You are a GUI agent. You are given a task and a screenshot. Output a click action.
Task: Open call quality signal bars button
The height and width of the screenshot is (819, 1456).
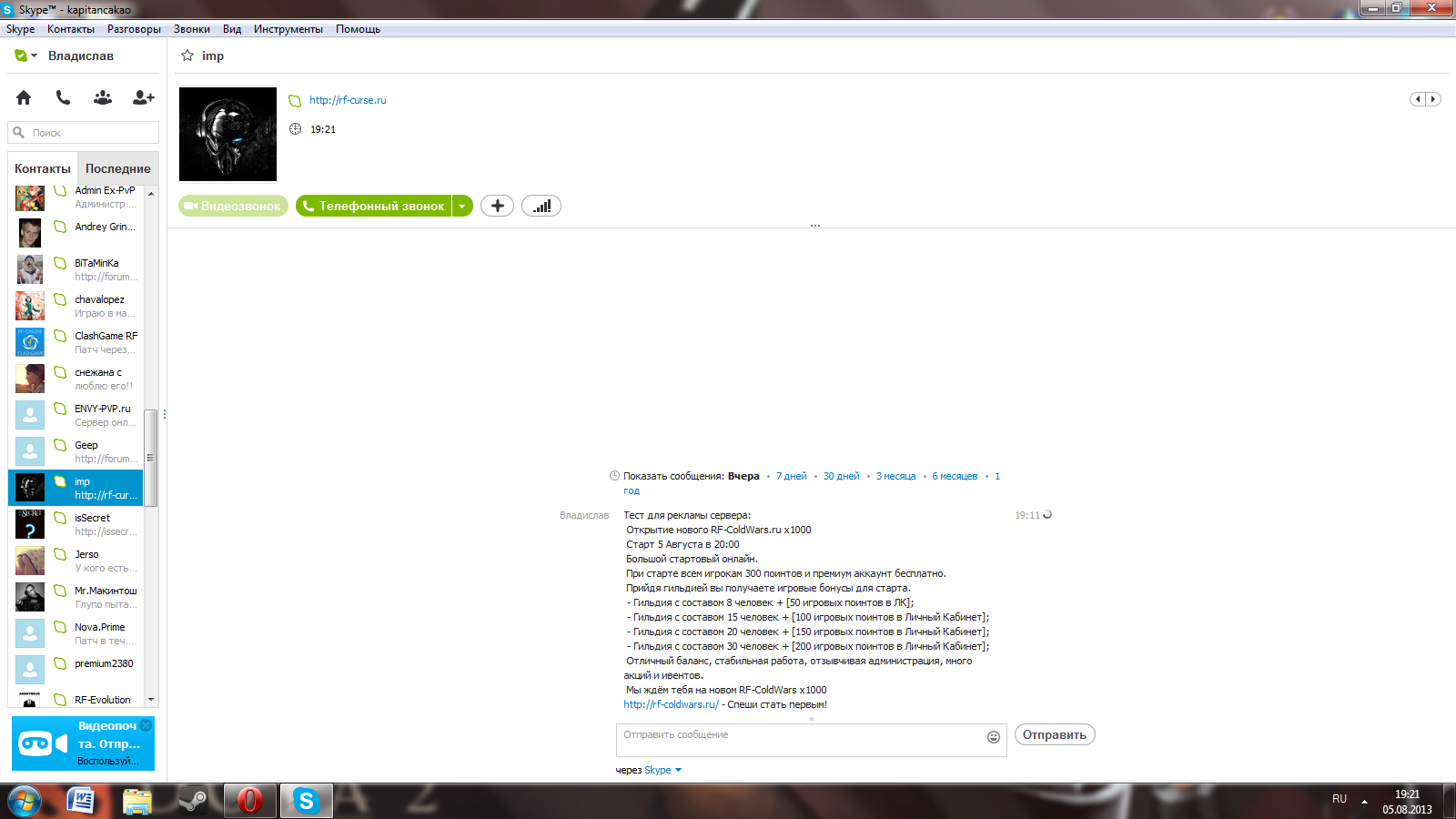tap(541, 206)
